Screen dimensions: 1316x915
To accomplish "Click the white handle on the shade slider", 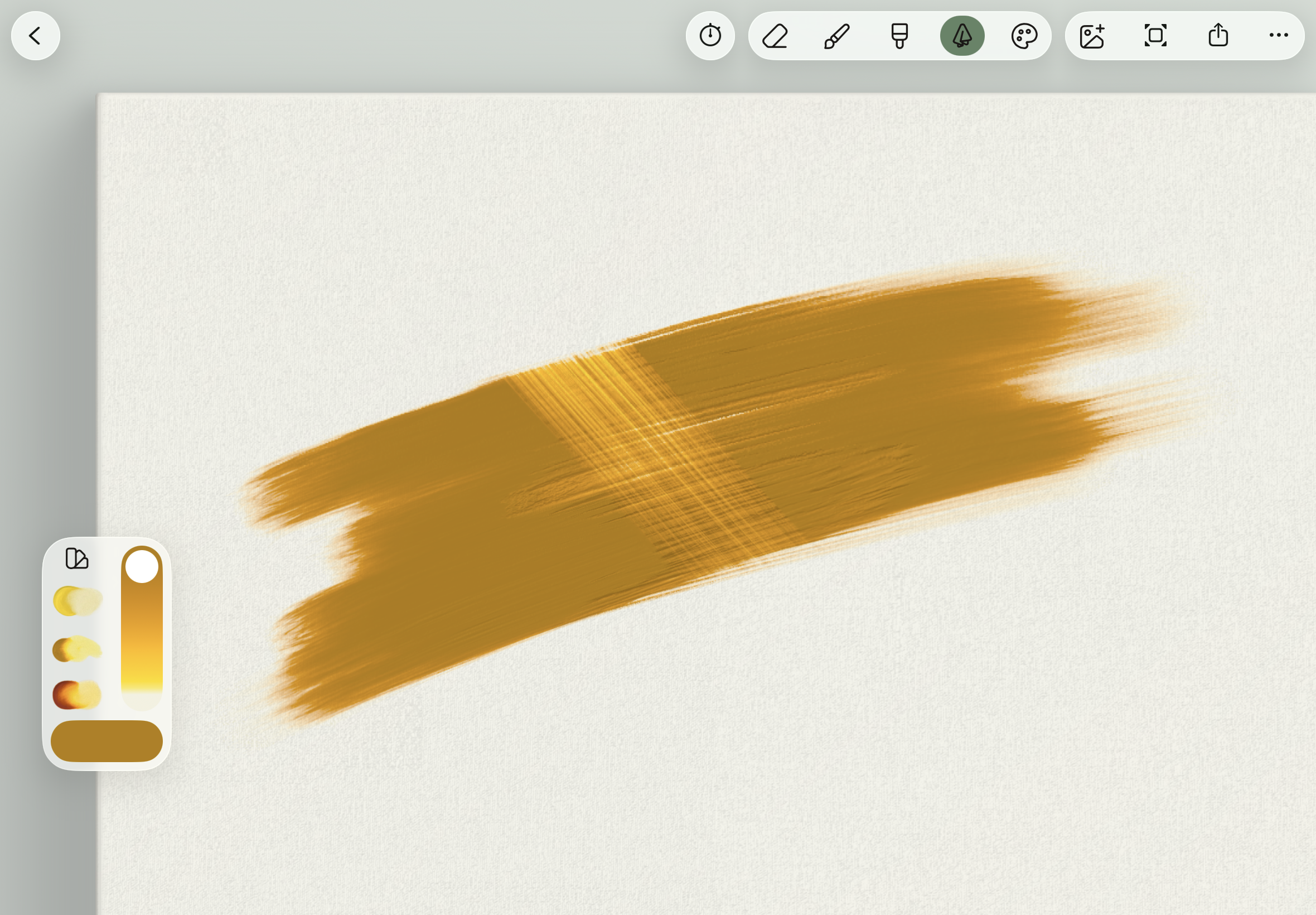I will [x=142, y=566].
